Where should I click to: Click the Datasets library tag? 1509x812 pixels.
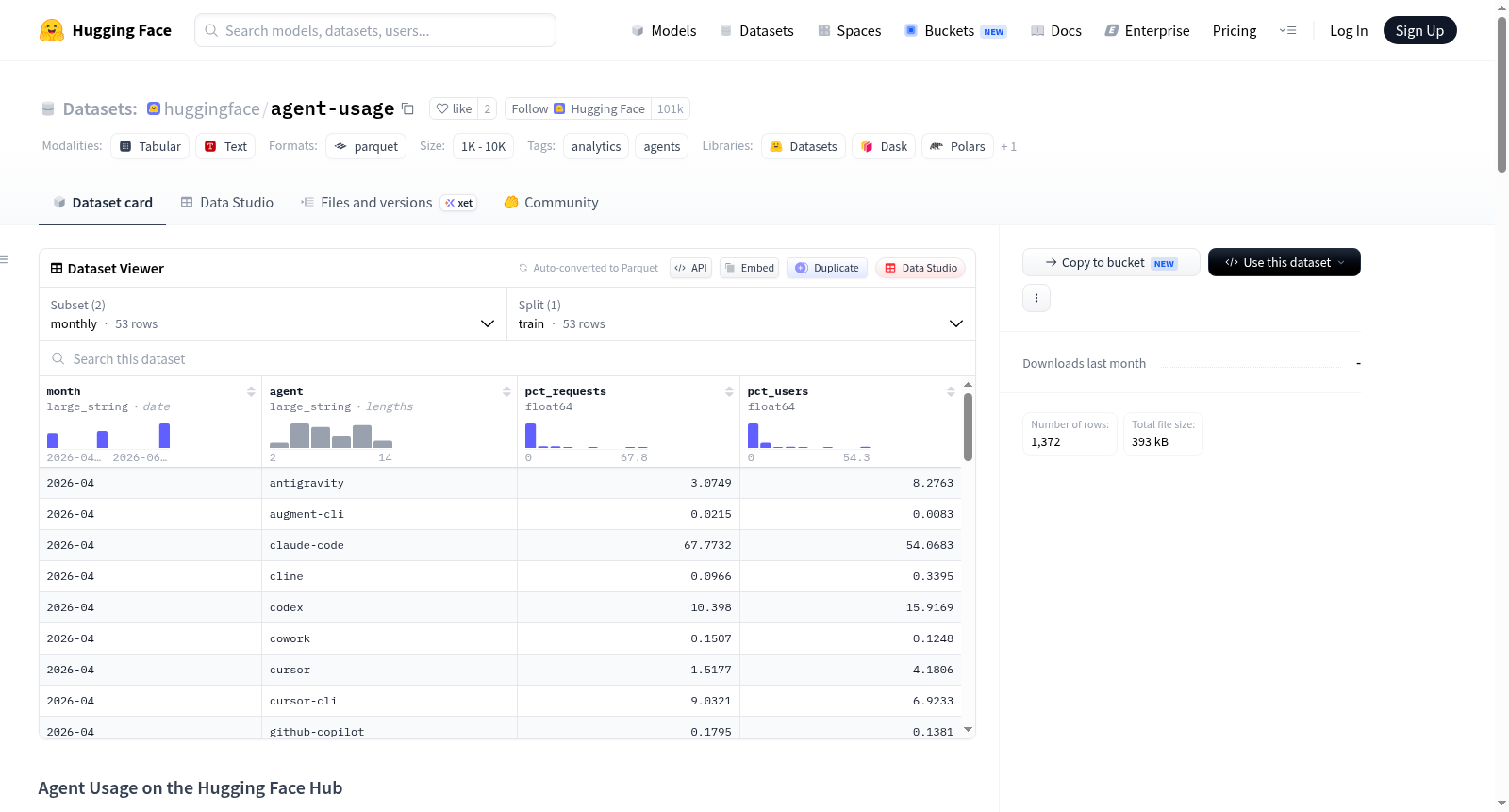pyautogui.click(x=804, y=146)
